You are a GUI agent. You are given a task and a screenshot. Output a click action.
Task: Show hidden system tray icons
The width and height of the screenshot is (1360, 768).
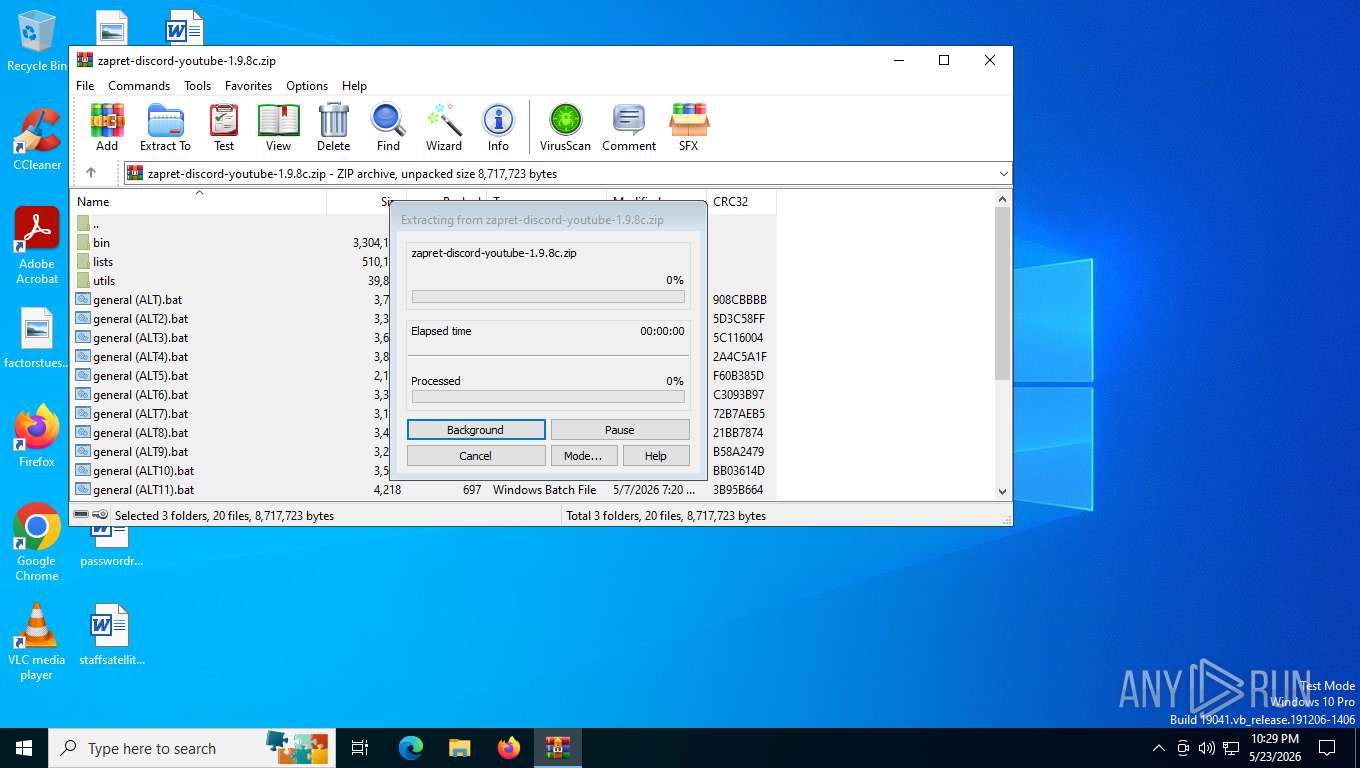click(x=1159, y=748)
